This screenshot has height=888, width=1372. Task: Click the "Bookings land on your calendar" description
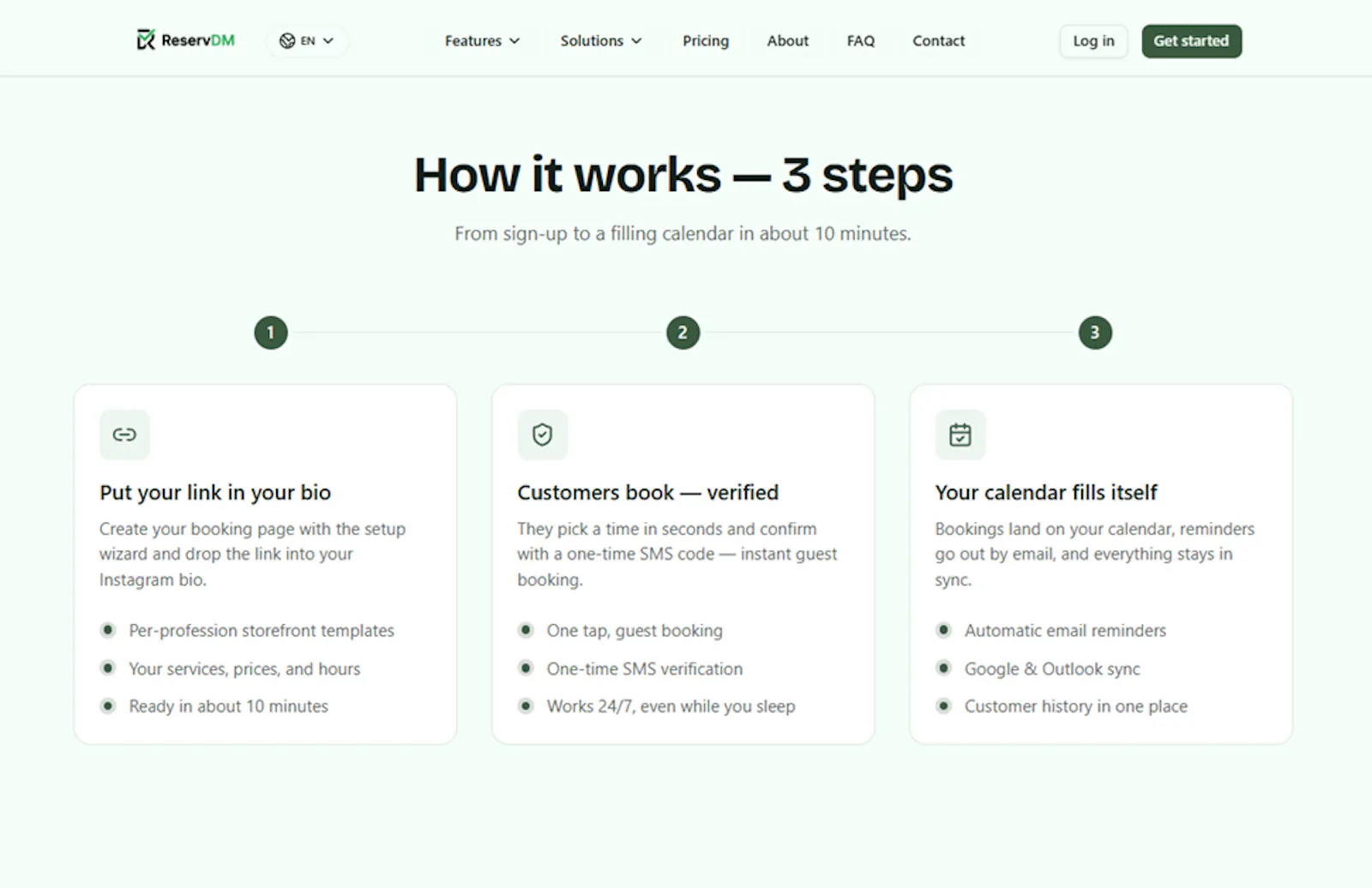[x=1095, y=554]
